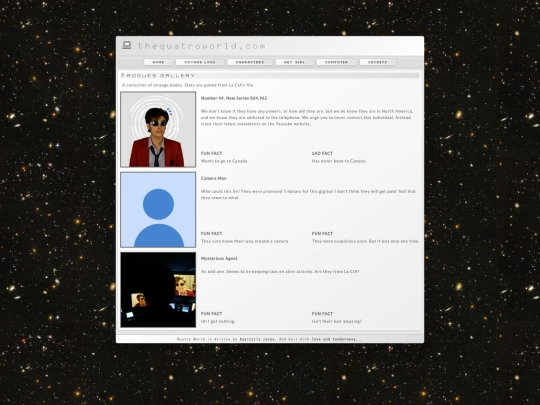This screenshot has width=540, height=405.
Task: Select the Characters navigation button
Action: point(250,62)
